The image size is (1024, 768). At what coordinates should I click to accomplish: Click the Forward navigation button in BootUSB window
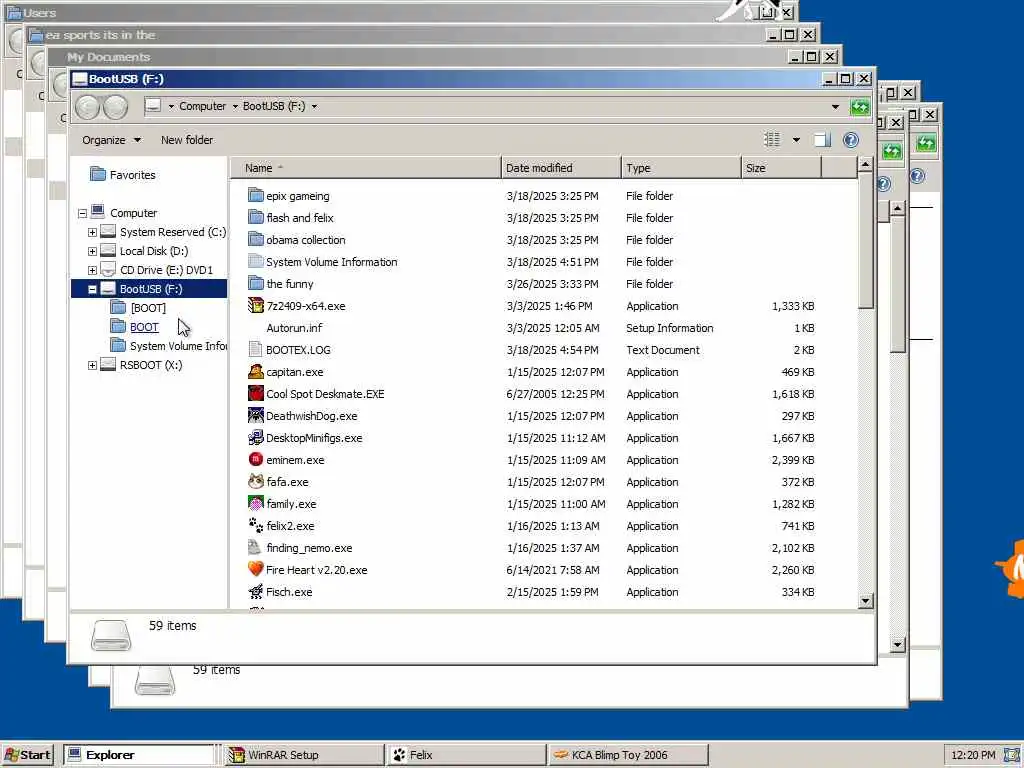115,106
